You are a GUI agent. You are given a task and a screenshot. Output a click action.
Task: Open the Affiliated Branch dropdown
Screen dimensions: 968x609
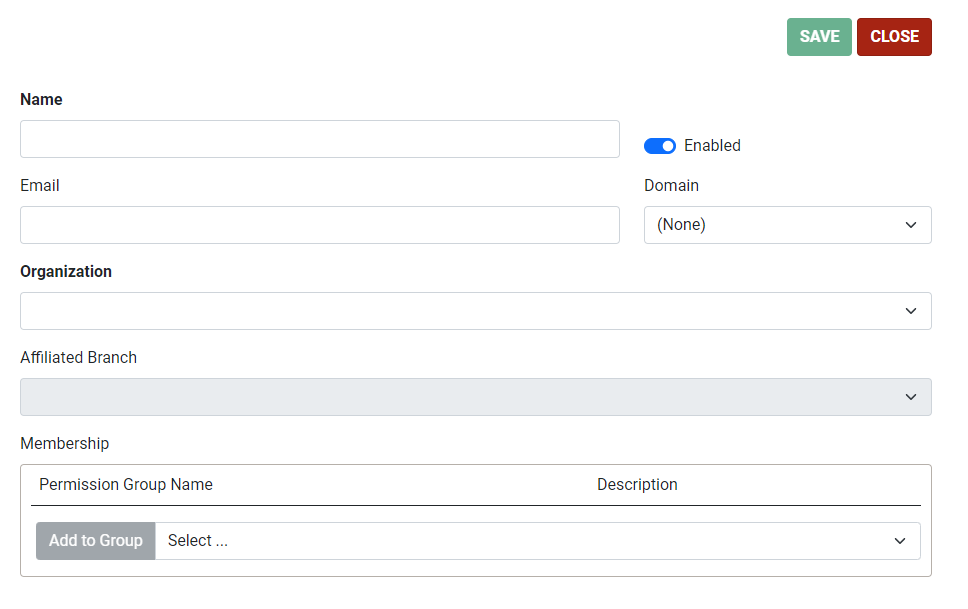tap(475, 397)
